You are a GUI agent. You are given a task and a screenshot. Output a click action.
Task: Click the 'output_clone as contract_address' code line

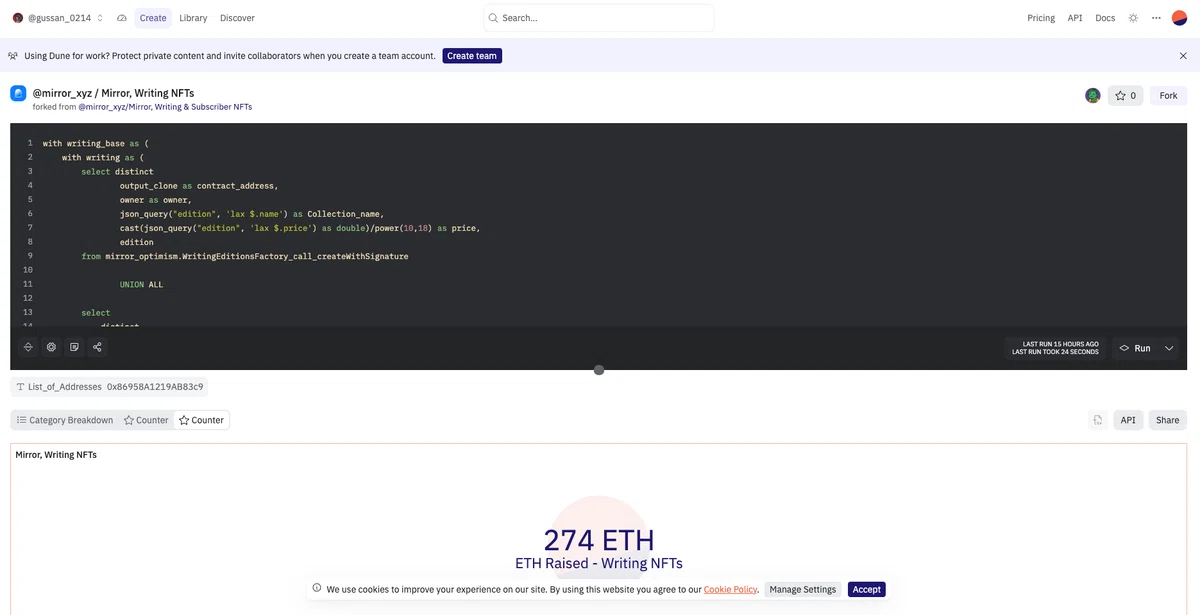(198, 185)
